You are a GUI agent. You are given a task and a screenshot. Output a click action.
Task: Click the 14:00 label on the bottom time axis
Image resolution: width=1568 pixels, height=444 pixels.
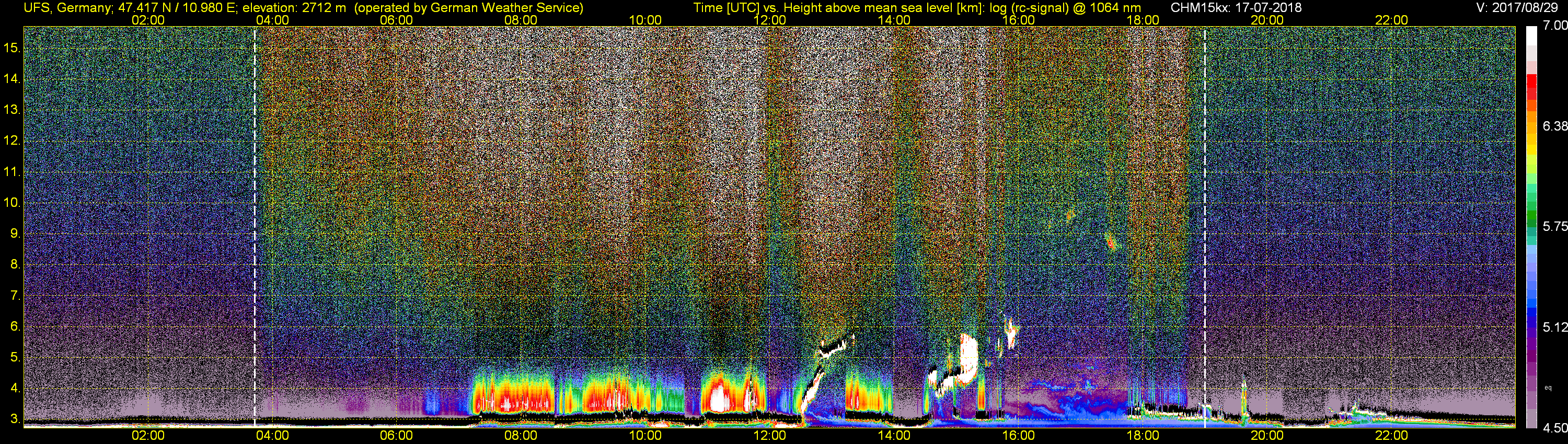(894, 436)
